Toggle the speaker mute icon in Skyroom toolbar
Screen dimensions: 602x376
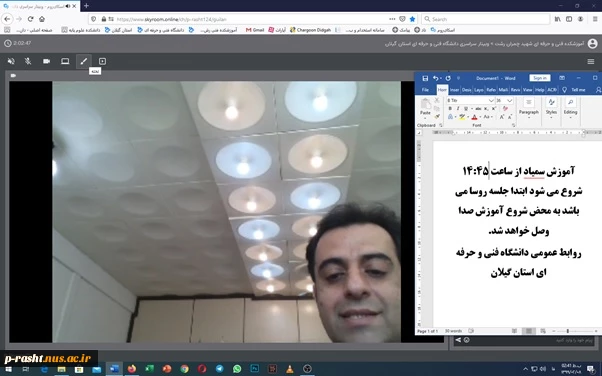coord(11,61)
